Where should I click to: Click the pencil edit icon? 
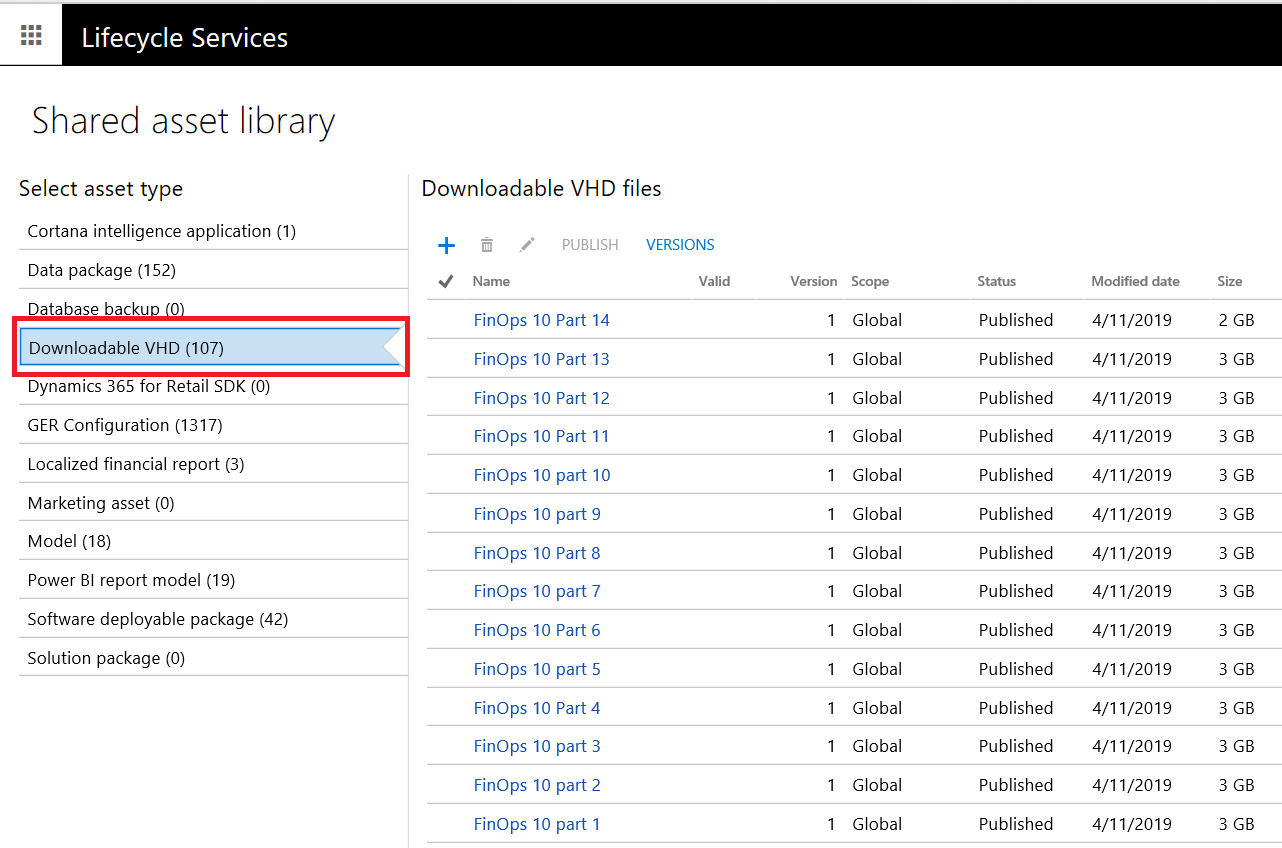(x=527, y=245)
